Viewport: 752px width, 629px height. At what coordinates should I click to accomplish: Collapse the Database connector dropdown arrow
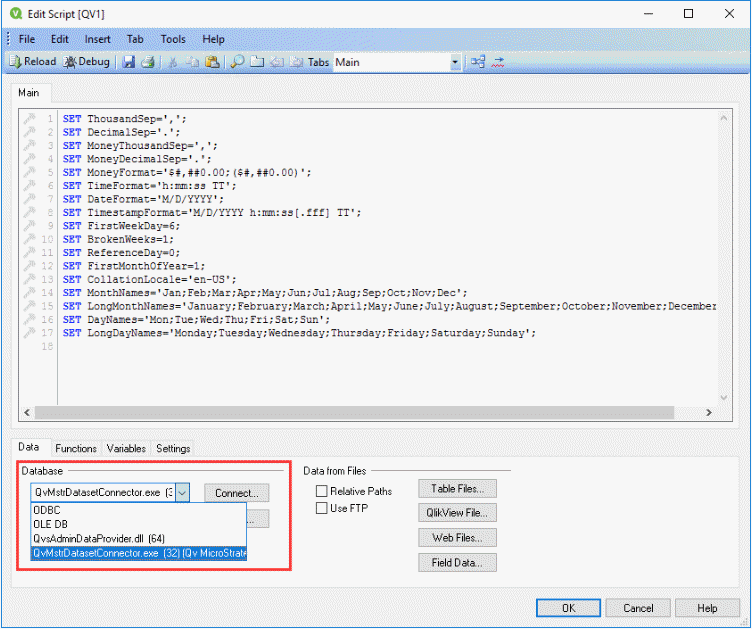coord(181,492)
